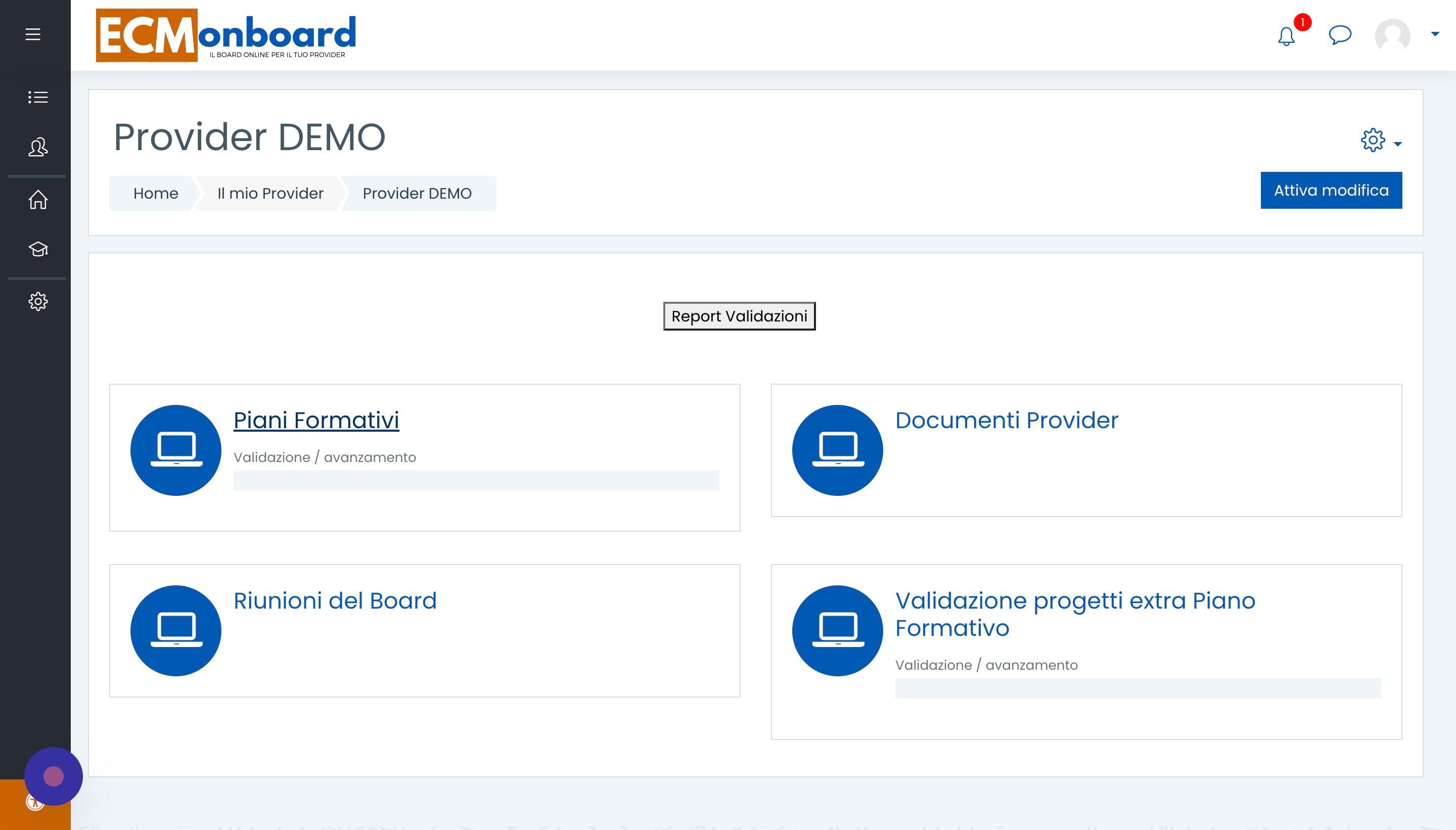Open the users icon in sidebar
Screen dimensions: 1456x830
click(38, 147)
